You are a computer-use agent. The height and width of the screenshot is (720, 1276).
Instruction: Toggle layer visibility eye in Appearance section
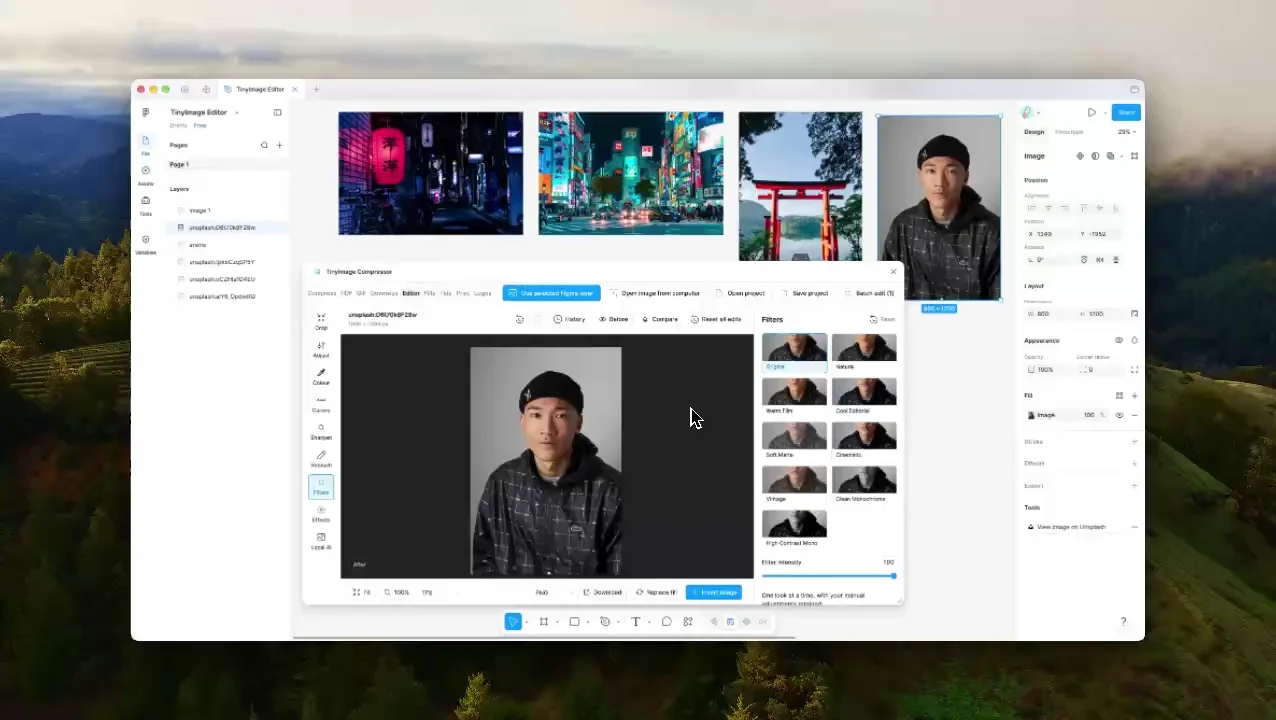(x=1119, y=340)
